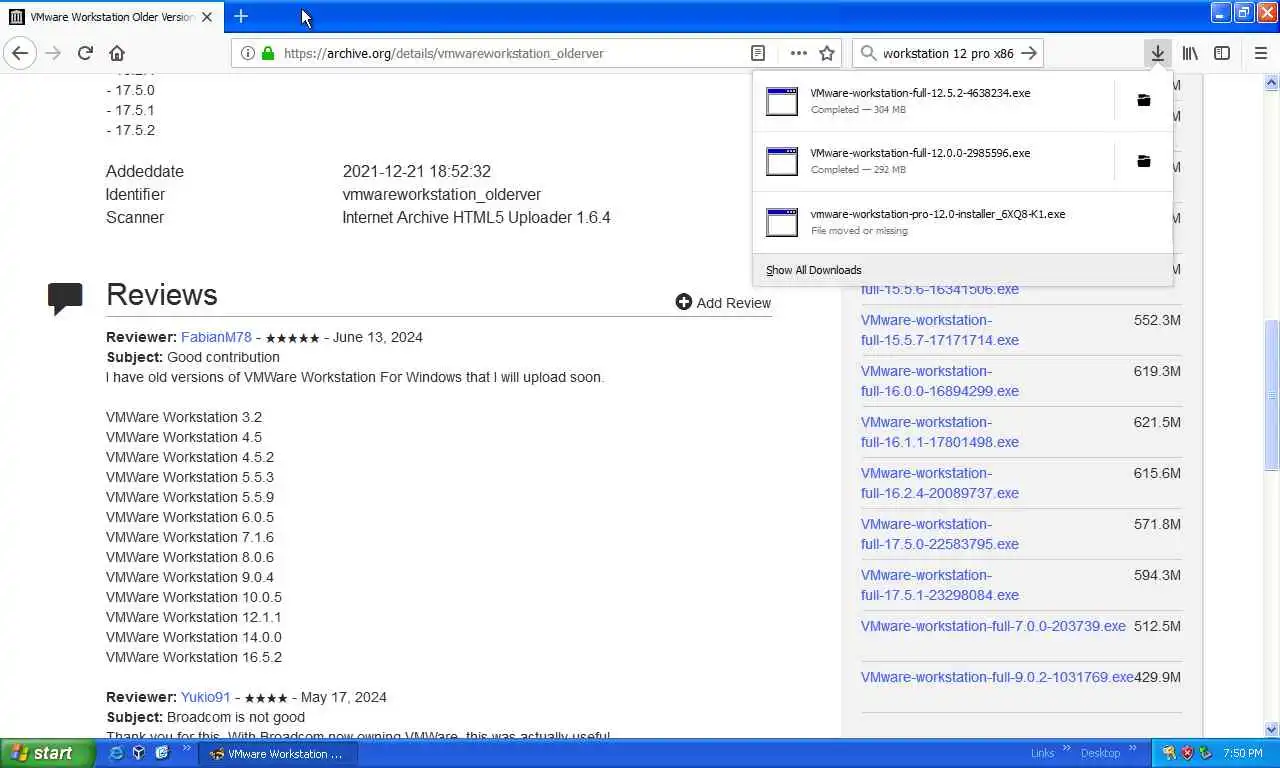1280x768 pixels.
Task: Download VMware-workstation-full-7.0.0-203739.exe
Action: [993, 626]
